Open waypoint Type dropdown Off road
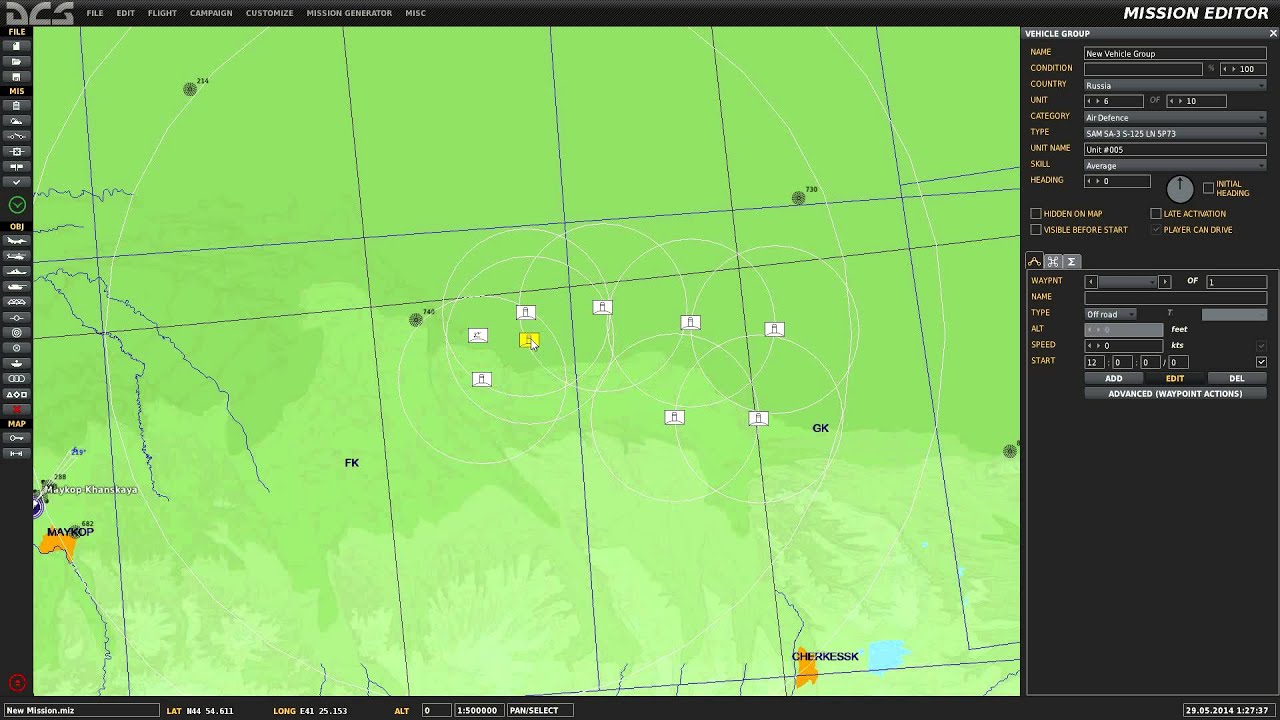The height and width of the screenshot is (720, 1280). coord(1110,314)
